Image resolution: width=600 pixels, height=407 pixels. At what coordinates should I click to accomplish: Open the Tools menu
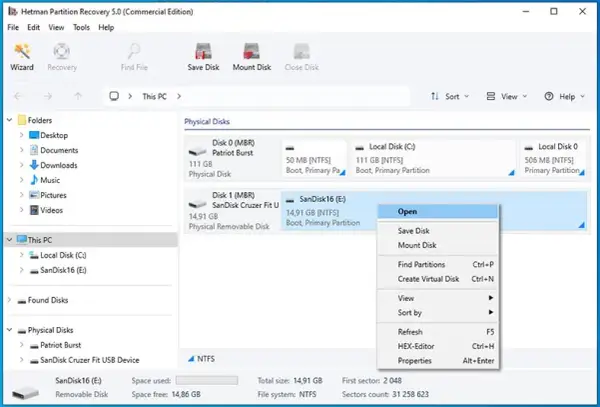click(81, 28)
